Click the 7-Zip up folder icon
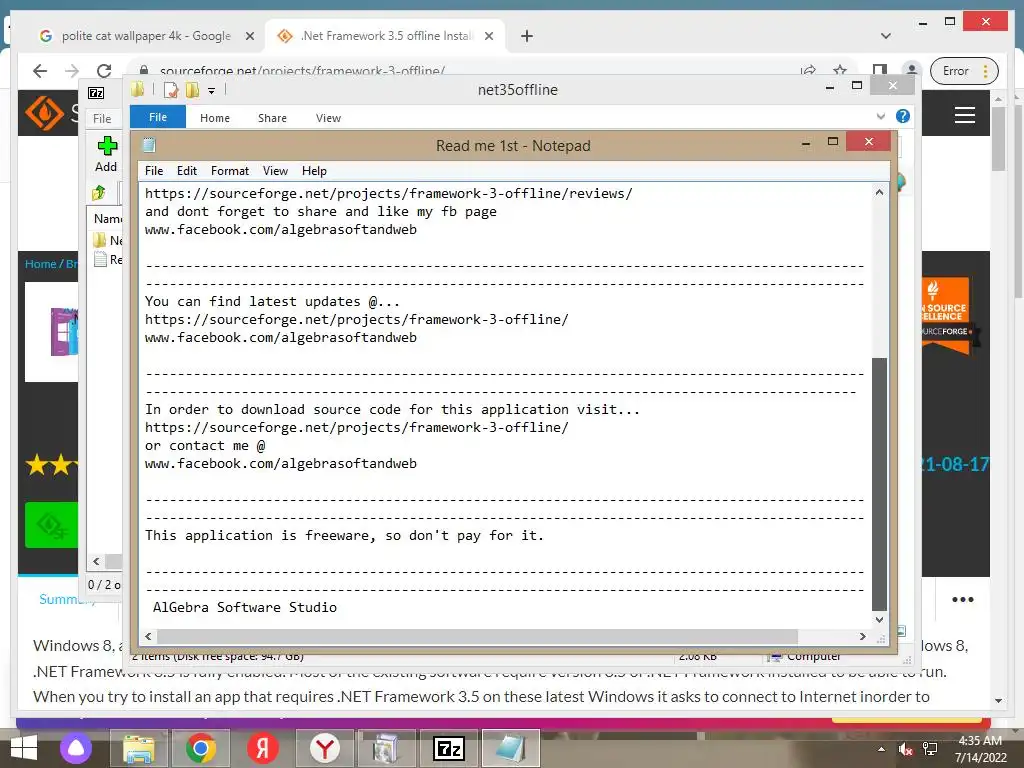 [99, 193]
